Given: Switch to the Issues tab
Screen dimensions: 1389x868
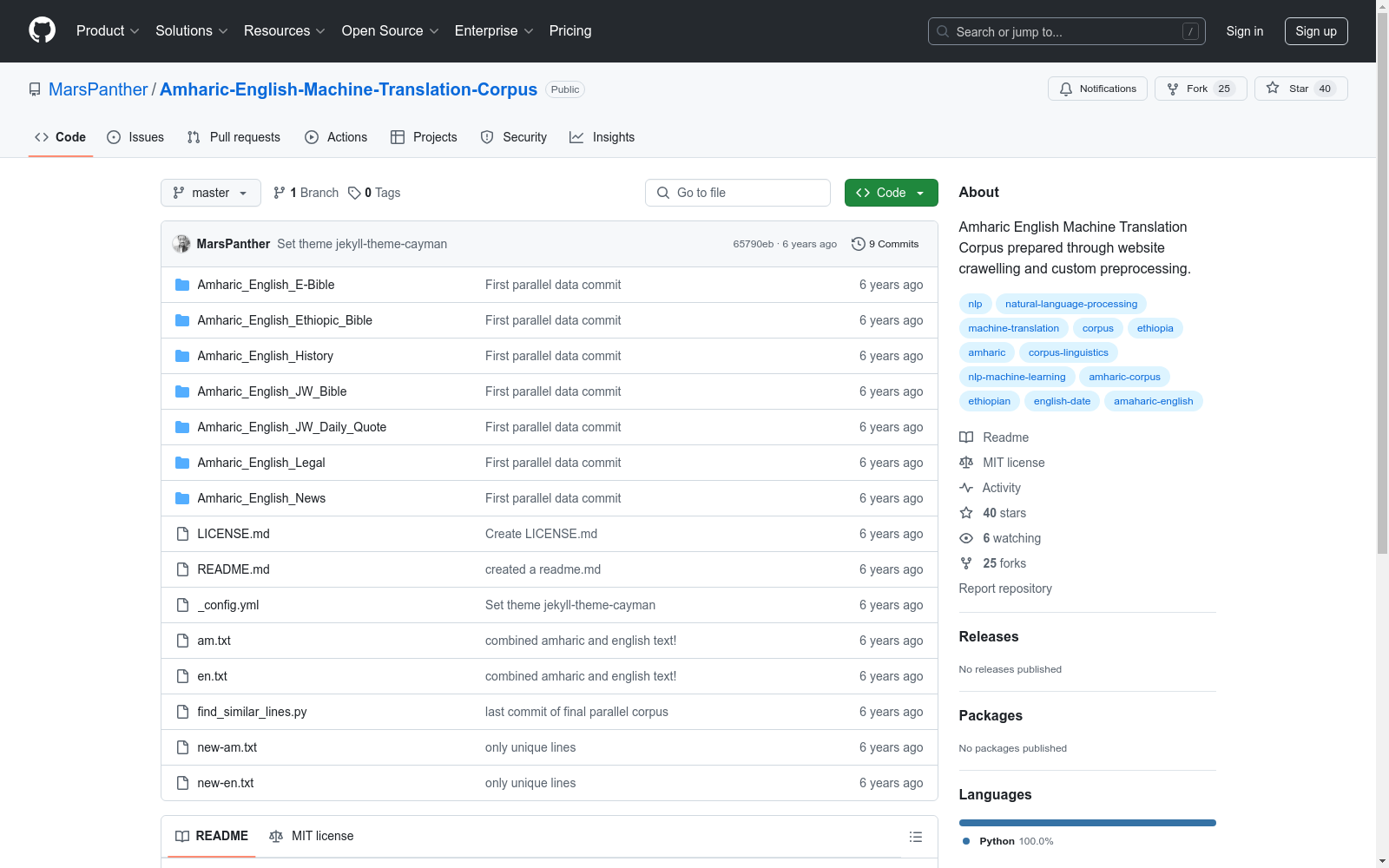Looking at the screenshot, I should [135, 137].
